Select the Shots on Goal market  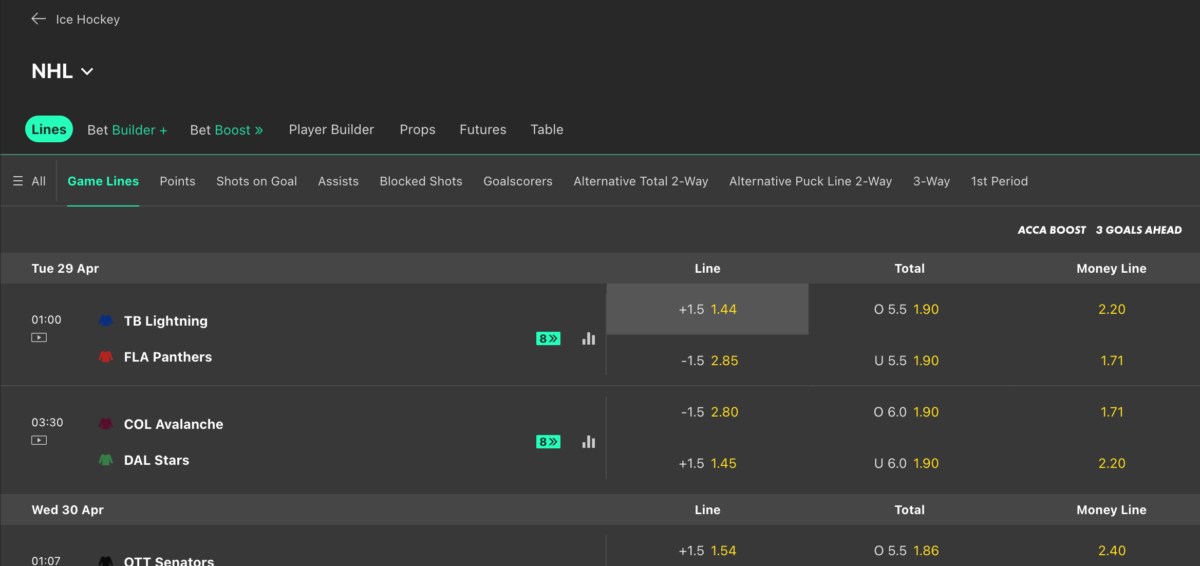[256, 181]
